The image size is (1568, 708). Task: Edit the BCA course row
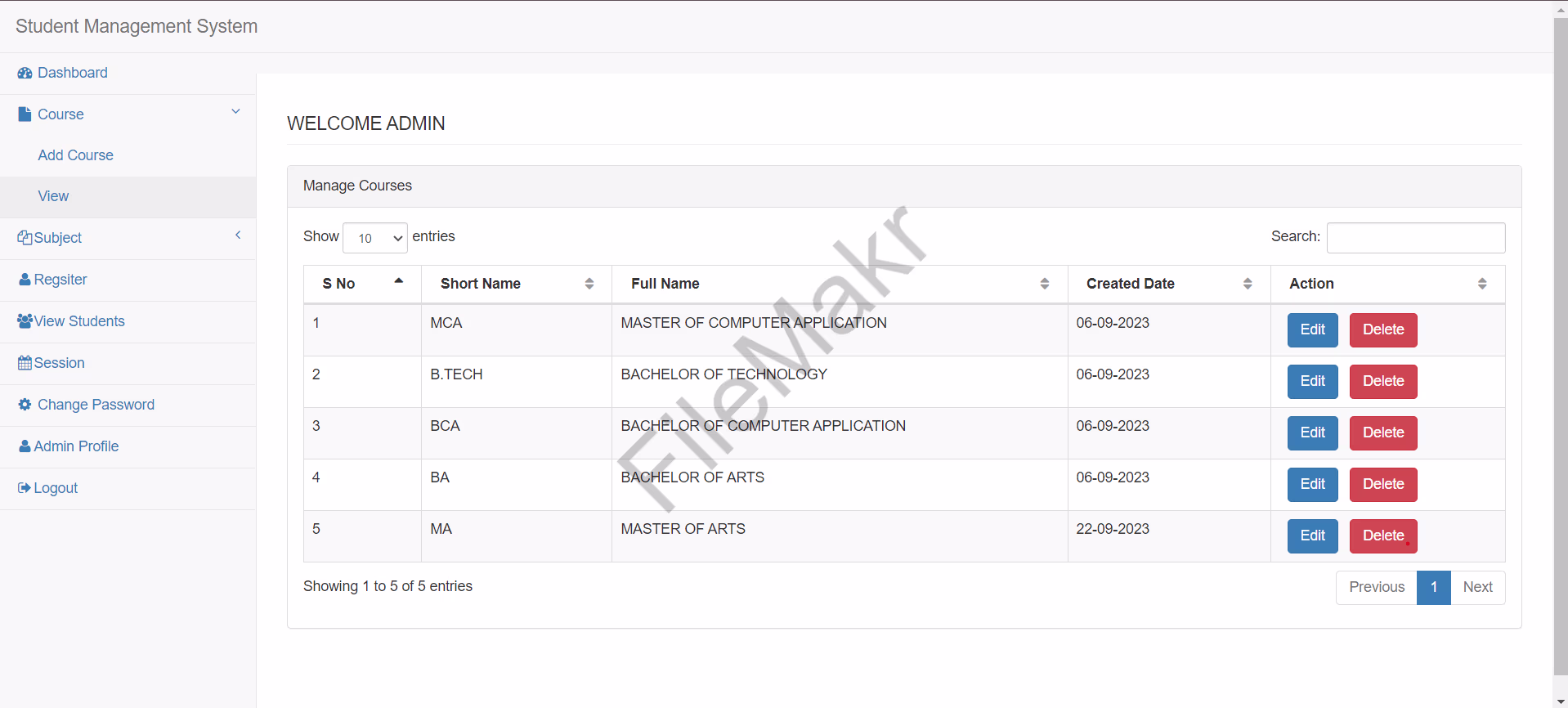coord(1312,433)
